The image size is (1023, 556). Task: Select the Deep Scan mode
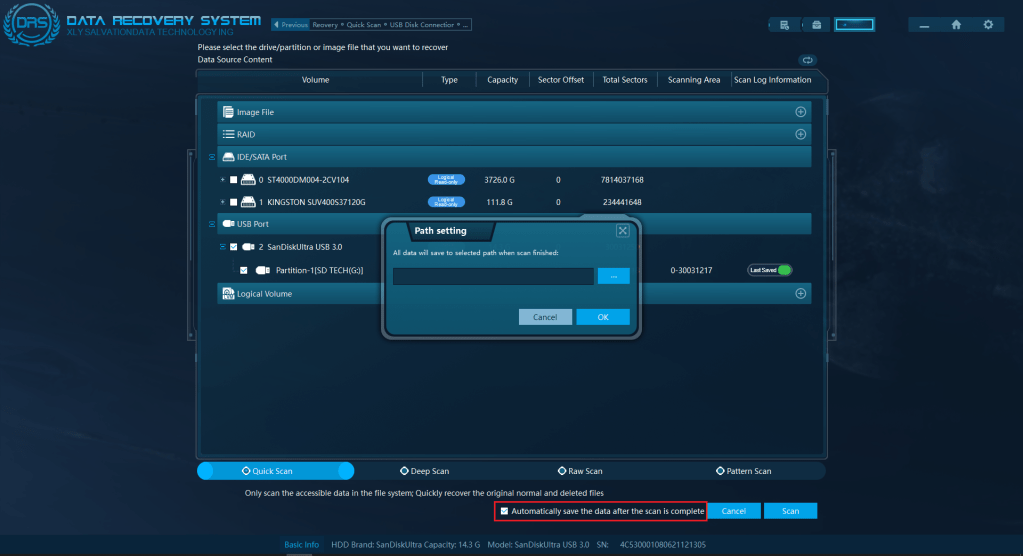[x=425, y=471]
